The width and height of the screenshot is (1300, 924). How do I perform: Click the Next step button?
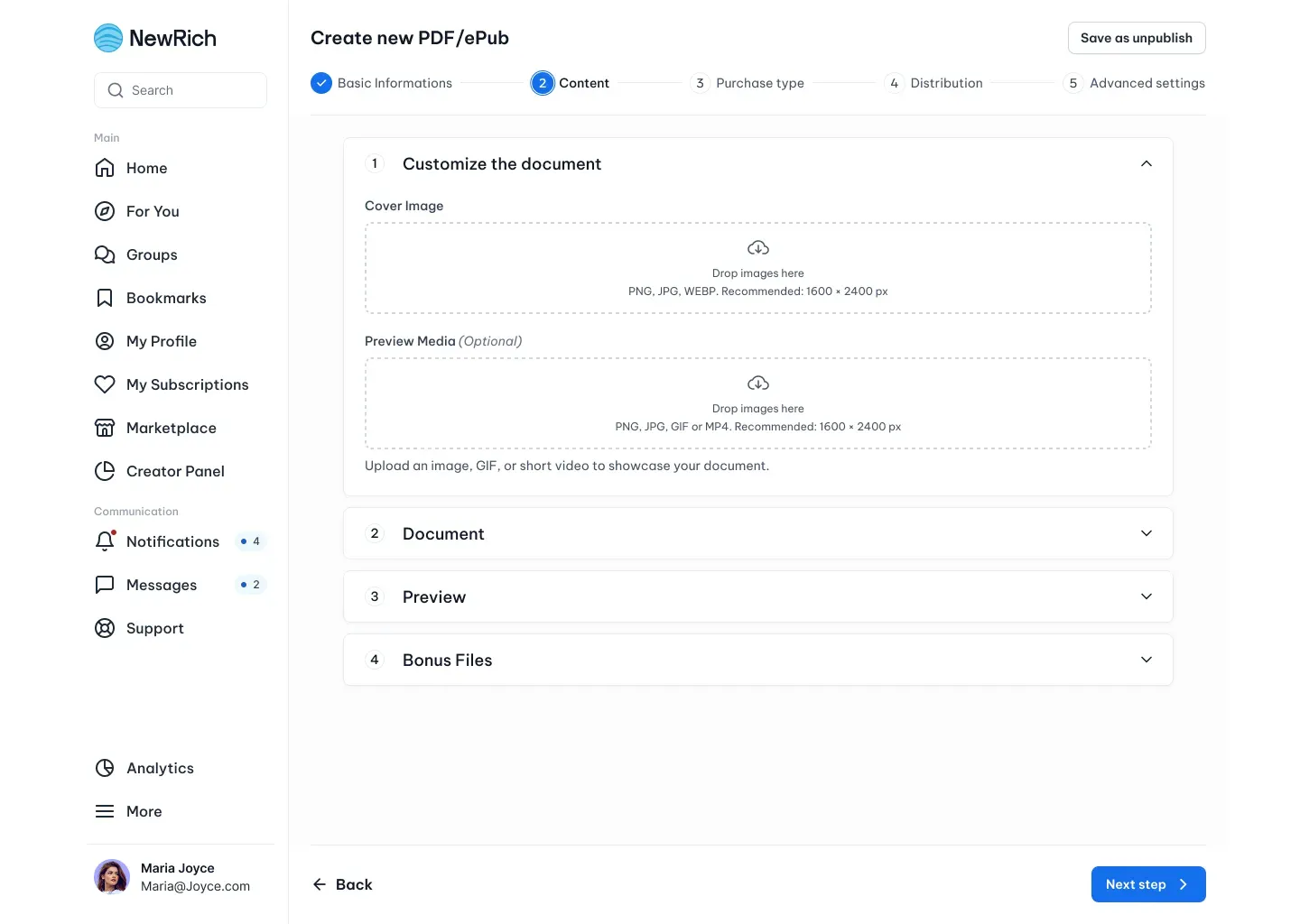point(1148,884)
